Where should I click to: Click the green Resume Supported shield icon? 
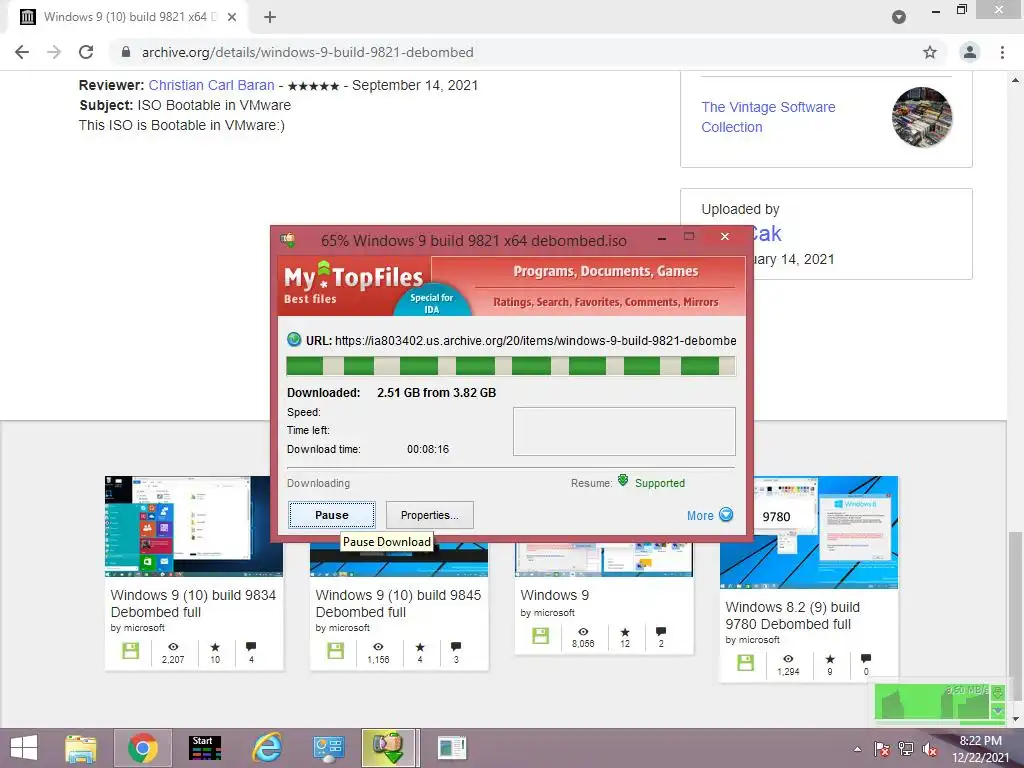tap(623, 481)
